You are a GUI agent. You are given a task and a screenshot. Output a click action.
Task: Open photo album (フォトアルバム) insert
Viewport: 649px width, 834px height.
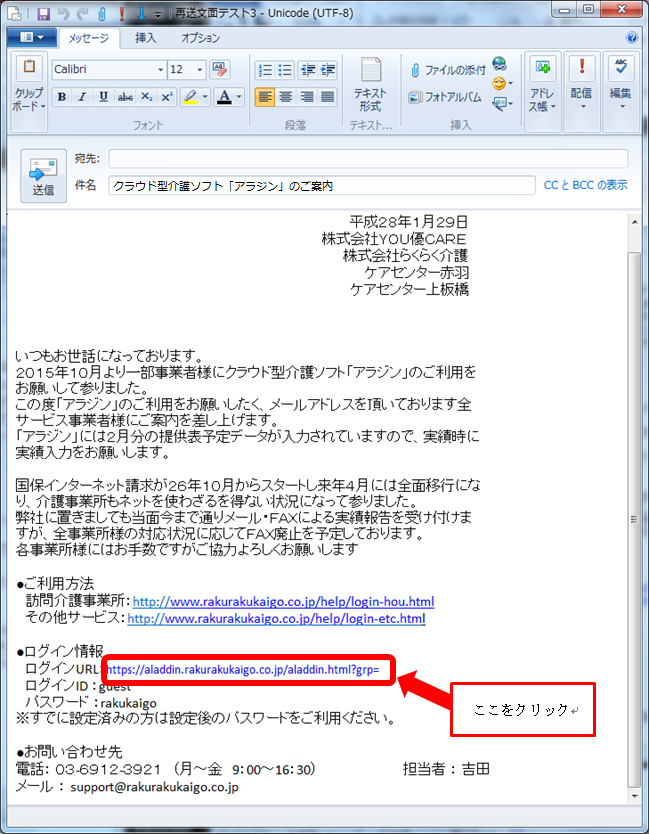pos(446,97)
